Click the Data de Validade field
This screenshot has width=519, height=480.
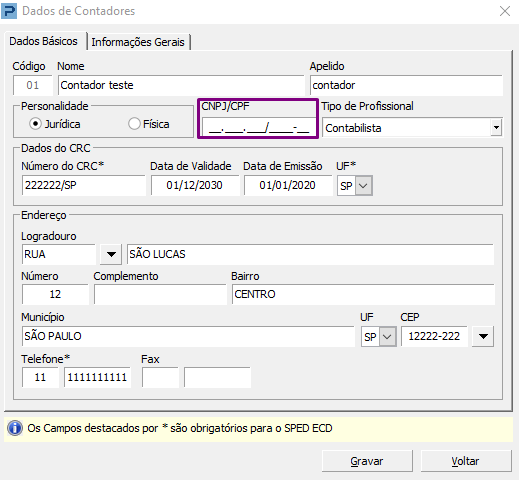(x=195, y=185)
